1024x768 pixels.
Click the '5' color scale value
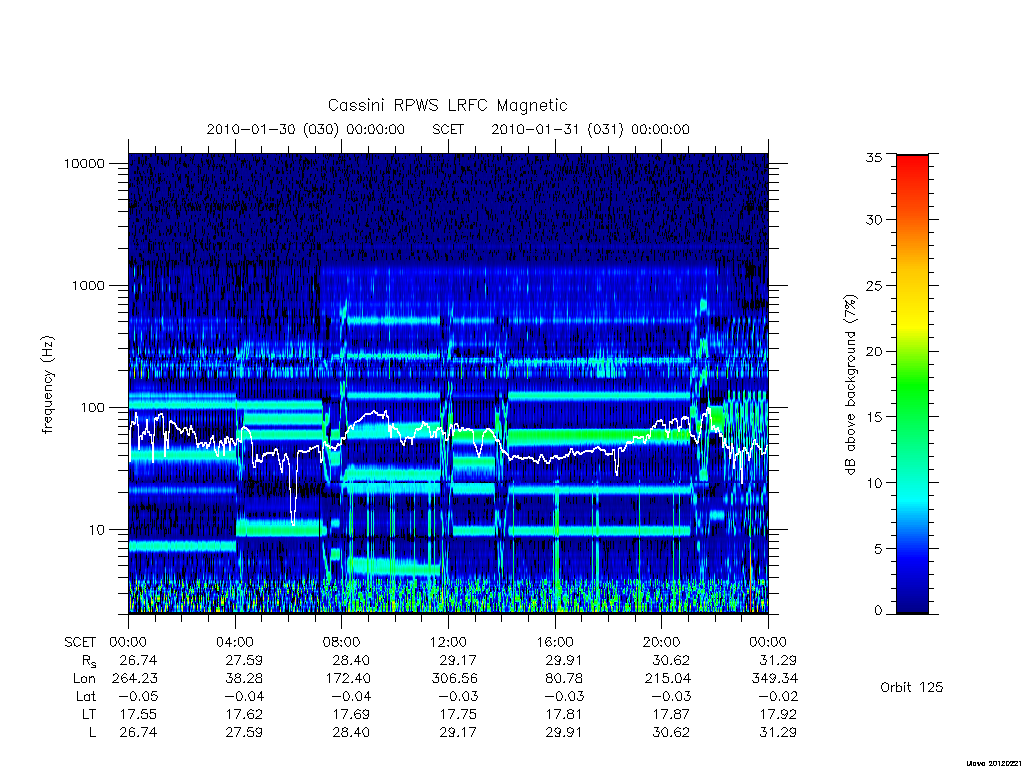[878, 549]
